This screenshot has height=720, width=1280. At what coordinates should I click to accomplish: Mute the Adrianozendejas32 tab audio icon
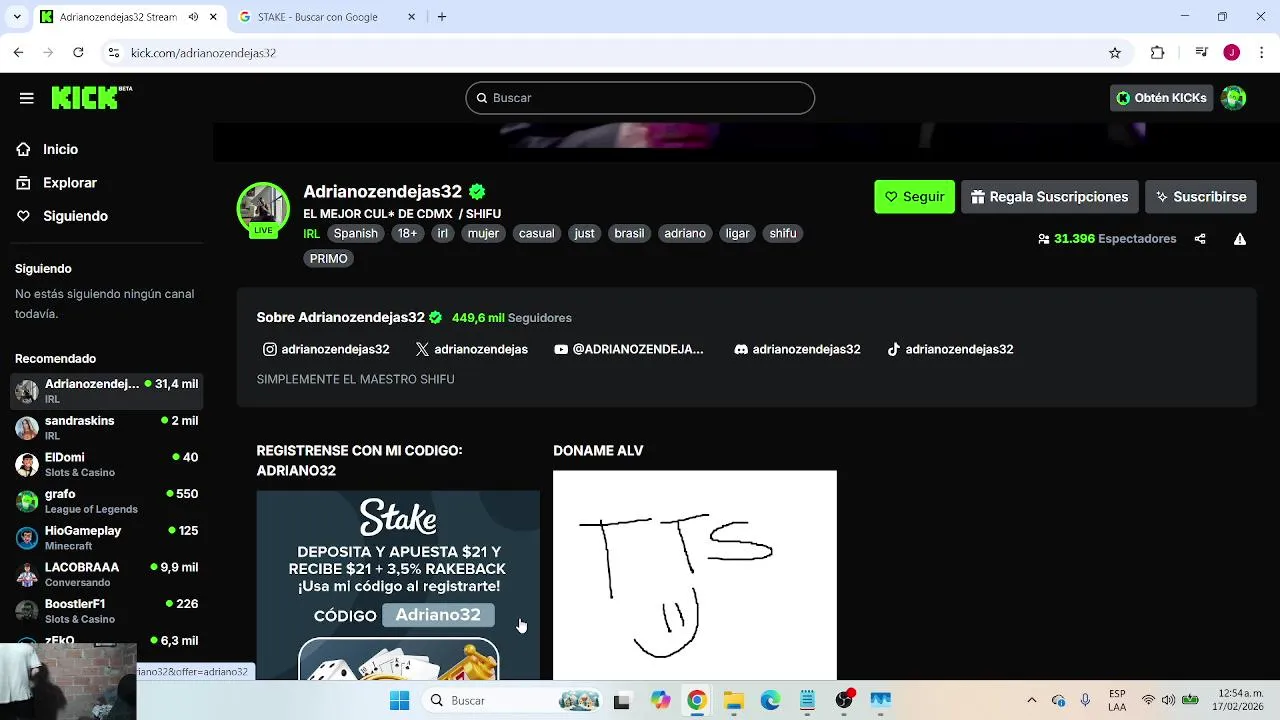click(193, 17)
